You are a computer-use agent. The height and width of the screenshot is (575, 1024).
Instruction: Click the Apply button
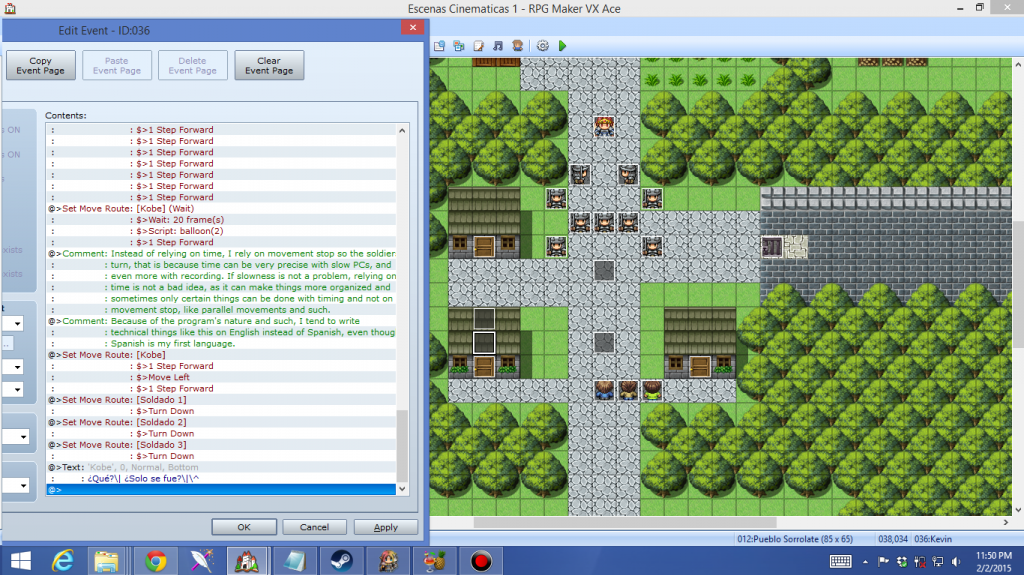pyautogui.click(x=385, y=527)
